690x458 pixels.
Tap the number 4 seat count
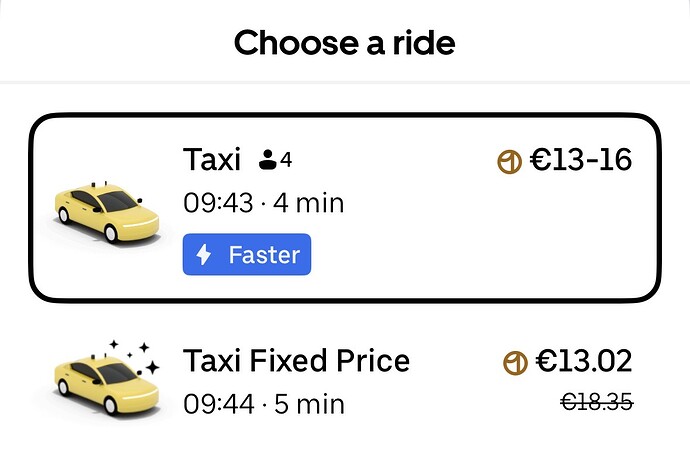click(286, 159)
